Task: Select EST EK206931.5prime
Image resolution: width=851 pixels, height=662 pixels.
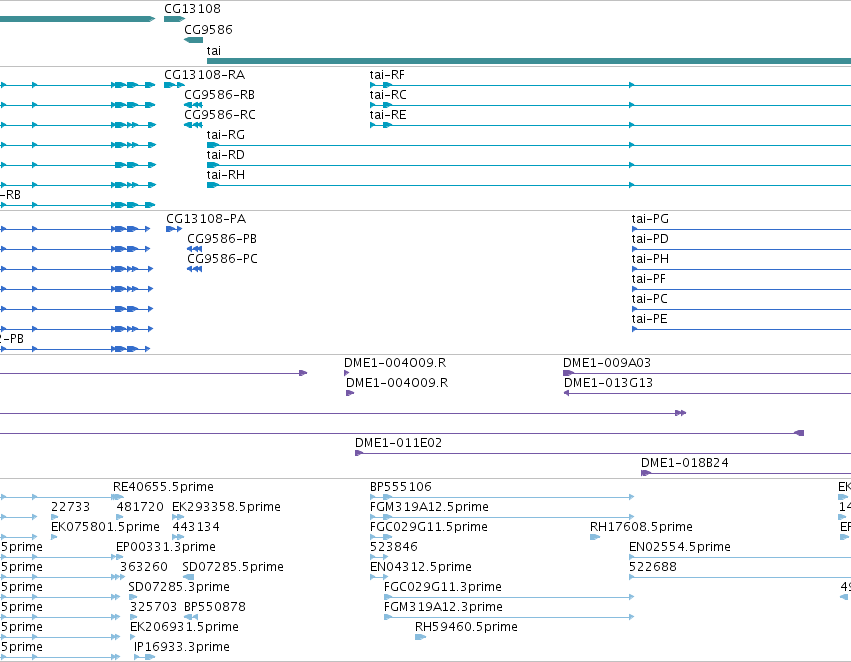Action: point(184,627)
